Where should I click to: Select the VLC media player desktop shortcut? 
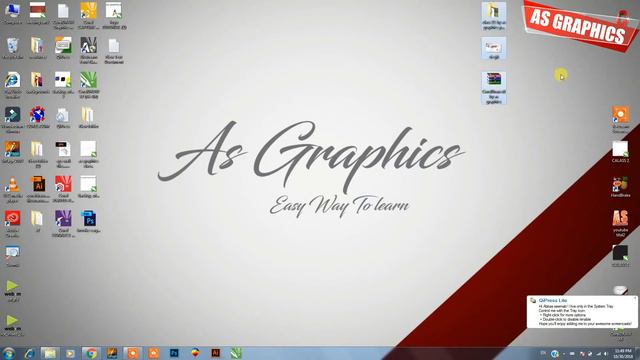click(x=12, y=189)
